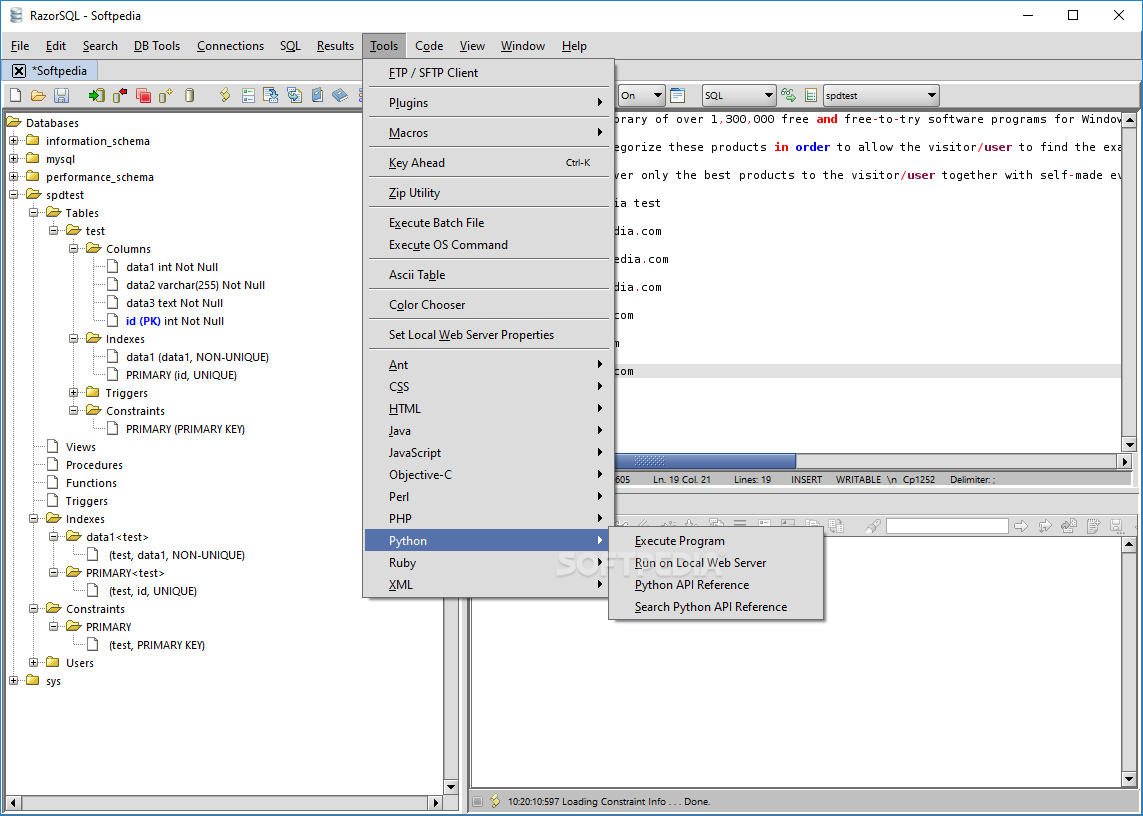
Task: Click the plain database cylinder icon
Action: 190,96
